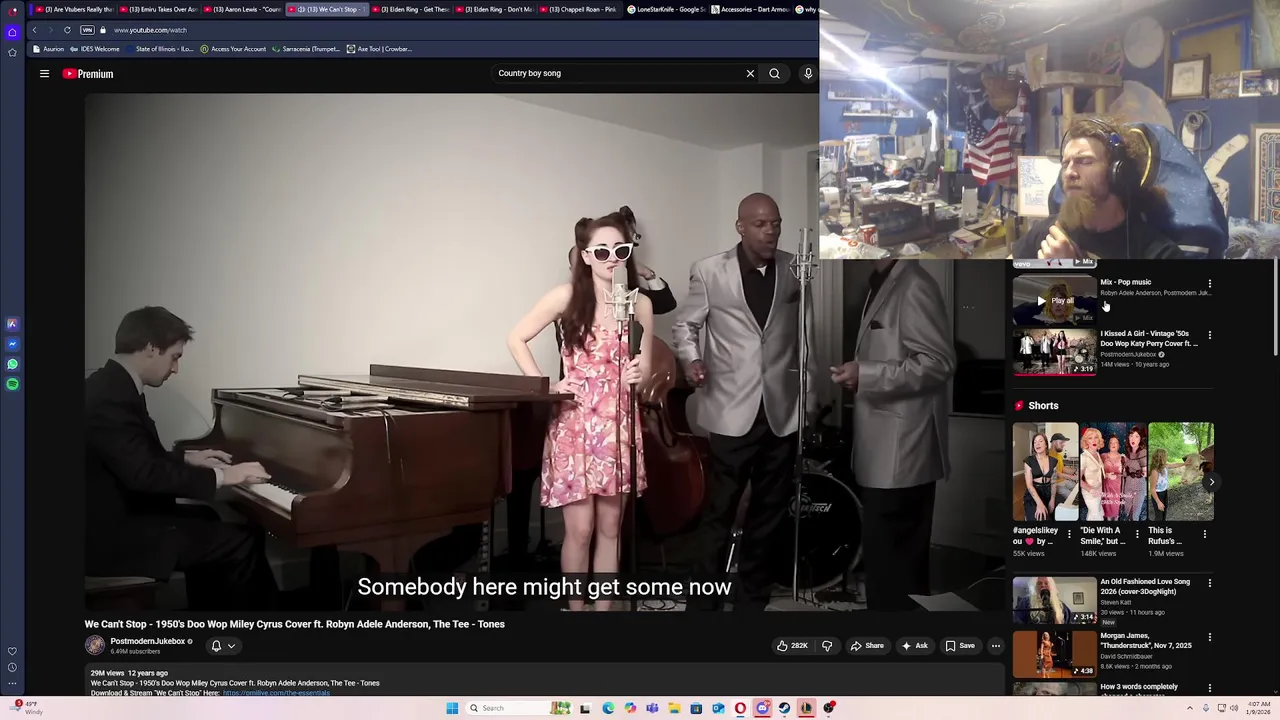
Task: Open options for 'I Kissed A Girl' video
Action: [1210, 335]
